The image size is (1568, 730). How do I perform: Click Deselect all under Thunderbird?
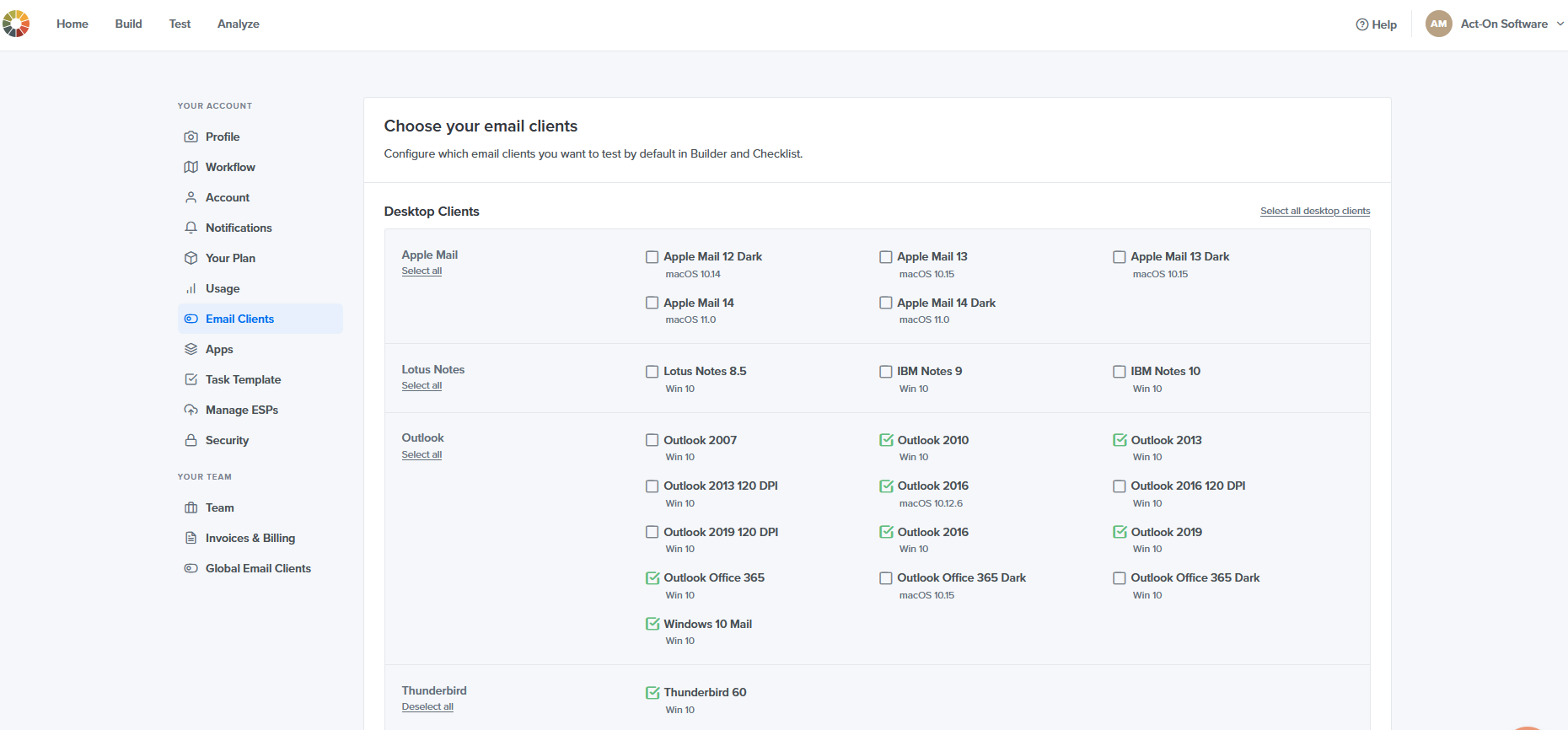click(x=427, y=706)
